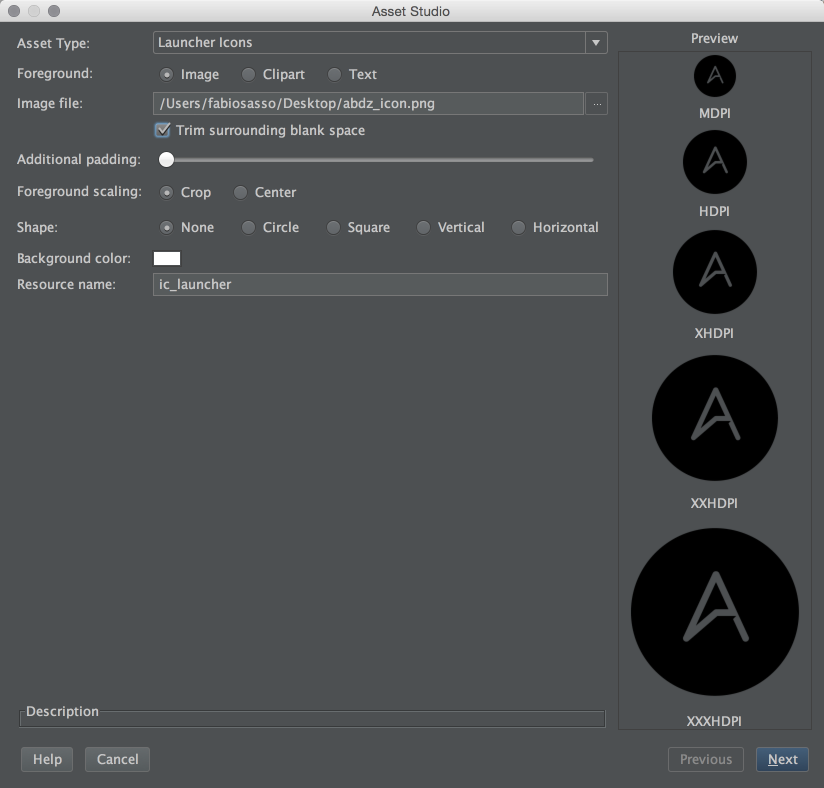Select the Clipart foreground radio button

click(x=248, y=75)
